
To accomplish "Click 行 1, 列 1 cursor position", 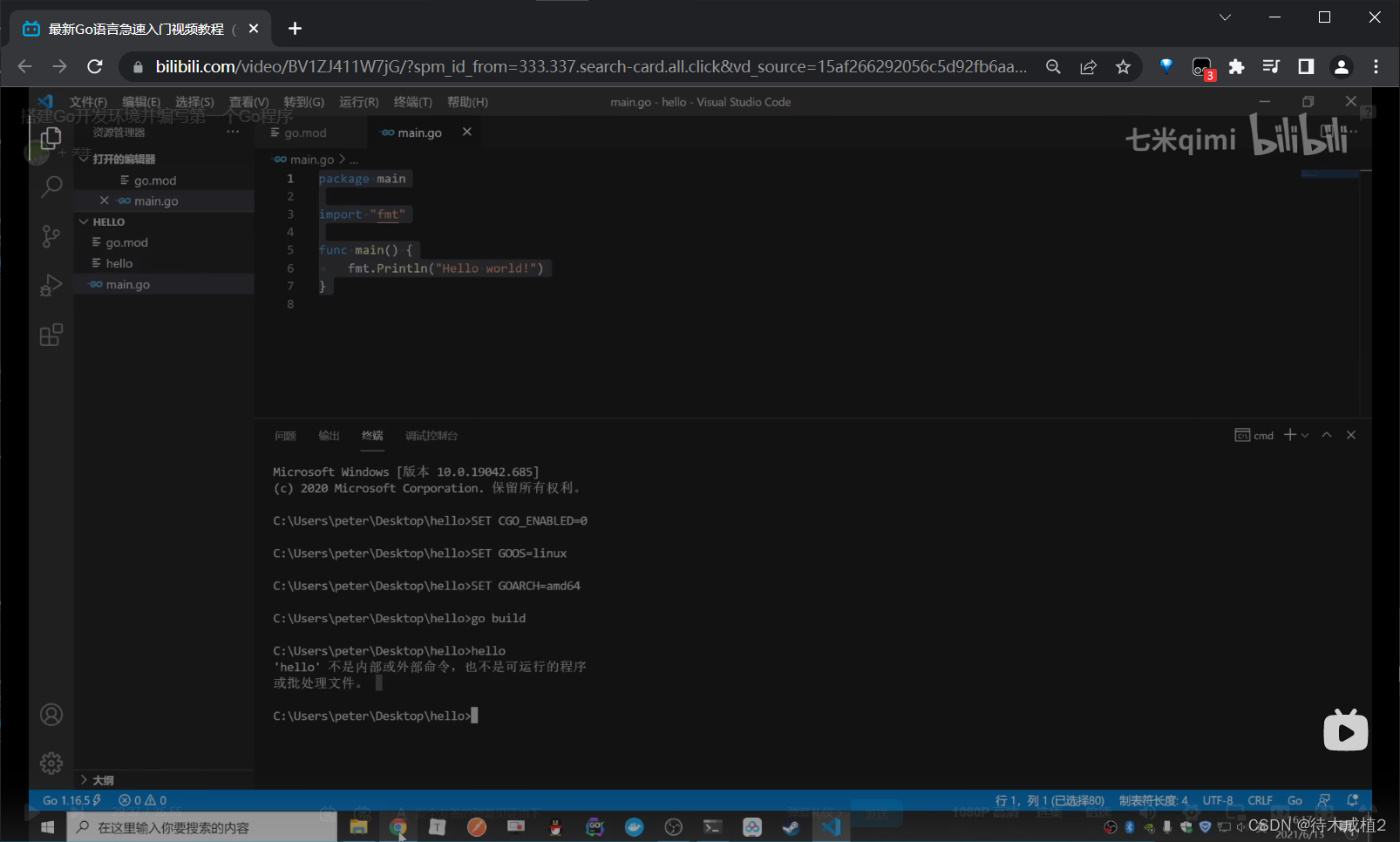I will click(x=1050, y=800).
